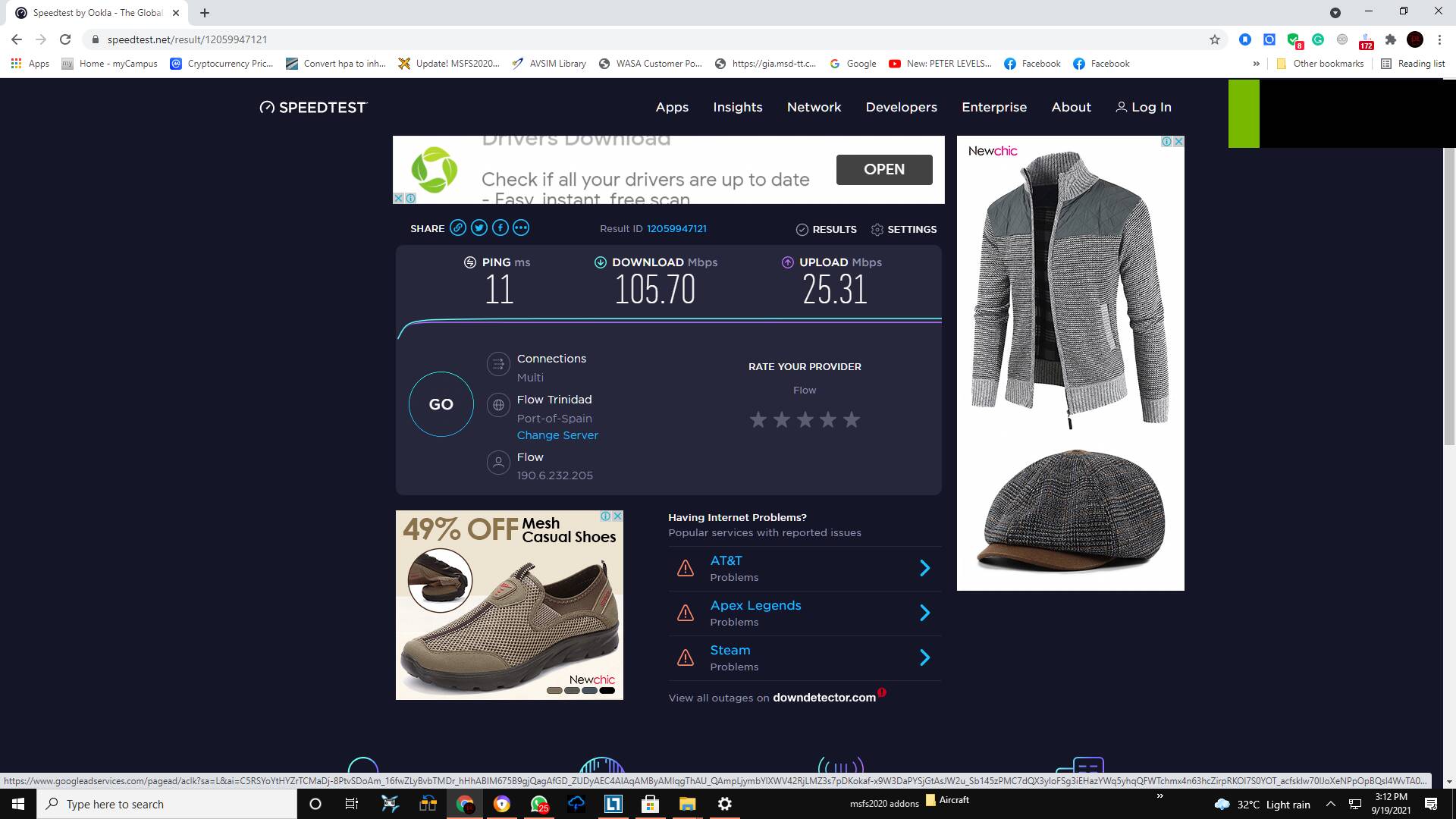Open Google bookmark
This screenshot has width=1456, height=819.
click(853, 64)
